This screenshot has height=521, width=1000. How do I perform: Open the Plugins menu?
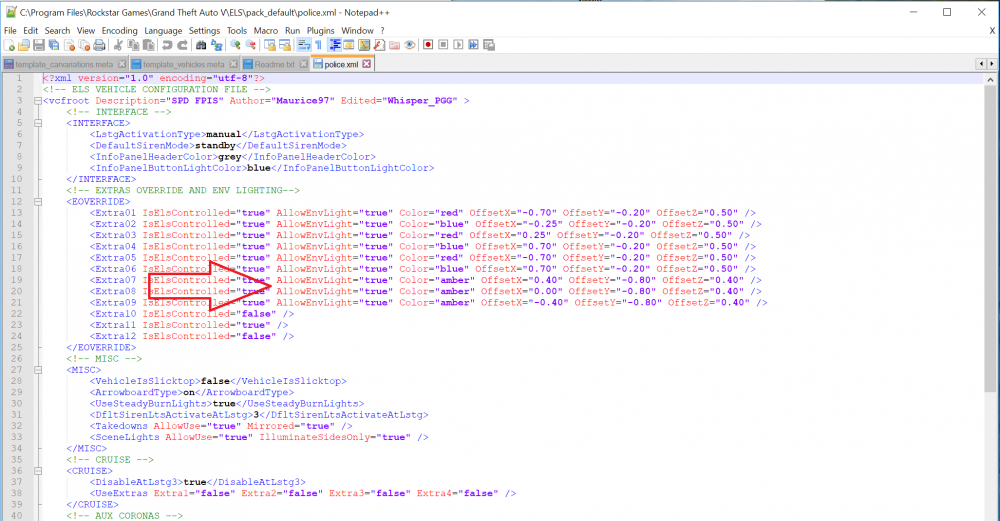coord(320,31)
